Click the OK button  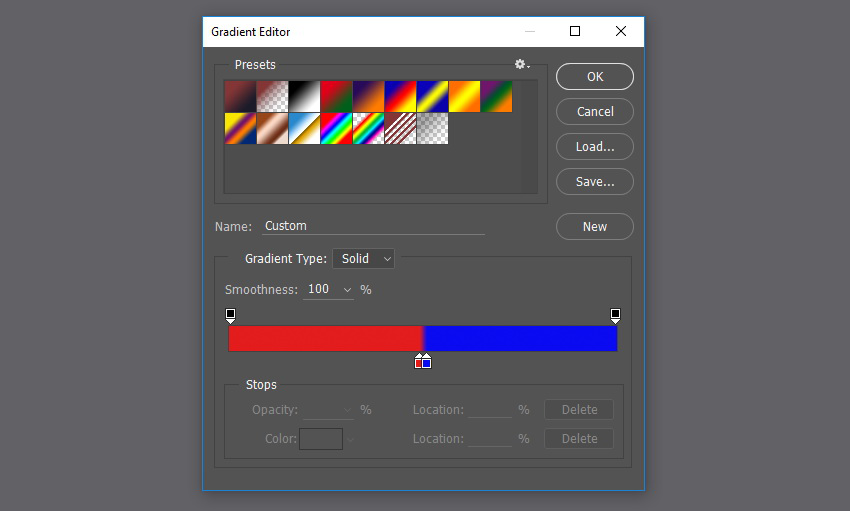595,76
